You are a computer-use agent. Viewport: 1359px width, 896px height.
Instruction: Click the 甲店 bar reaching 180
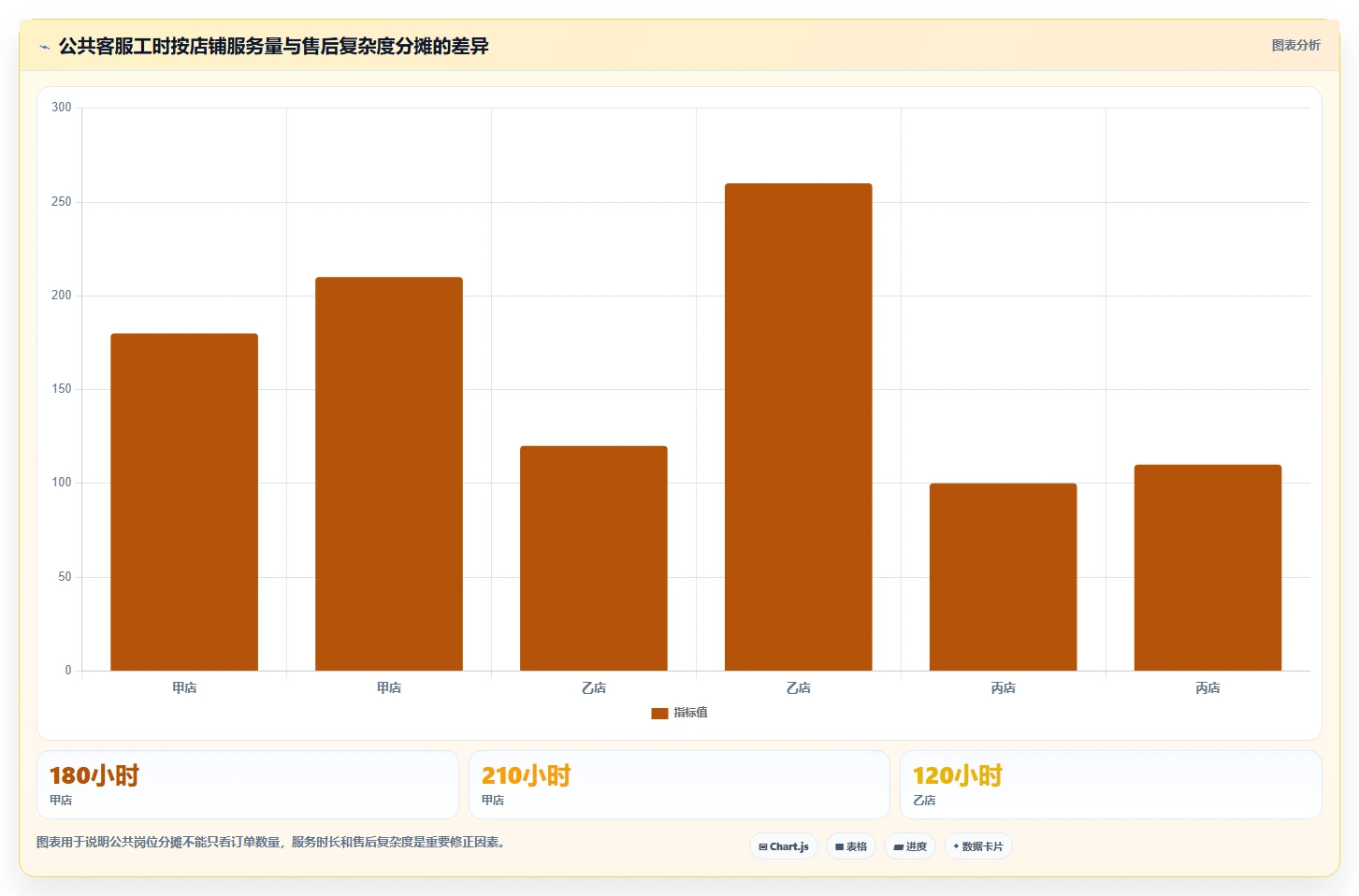[x=184, y=502]
